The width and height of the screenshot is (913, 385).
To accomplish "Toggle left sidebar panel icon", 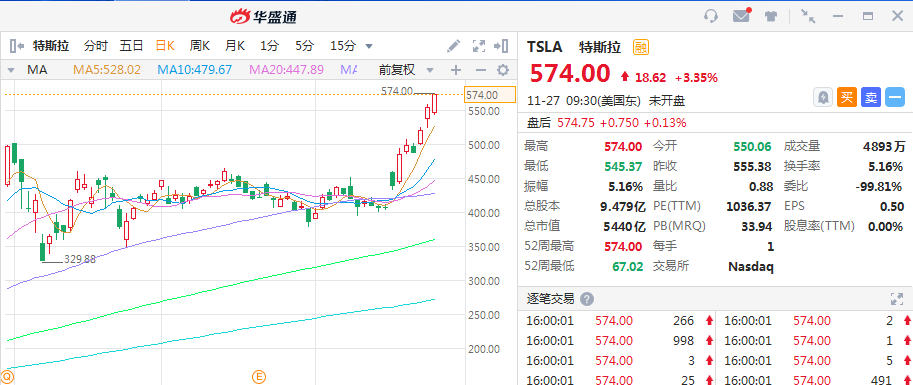I will (17, 46).
